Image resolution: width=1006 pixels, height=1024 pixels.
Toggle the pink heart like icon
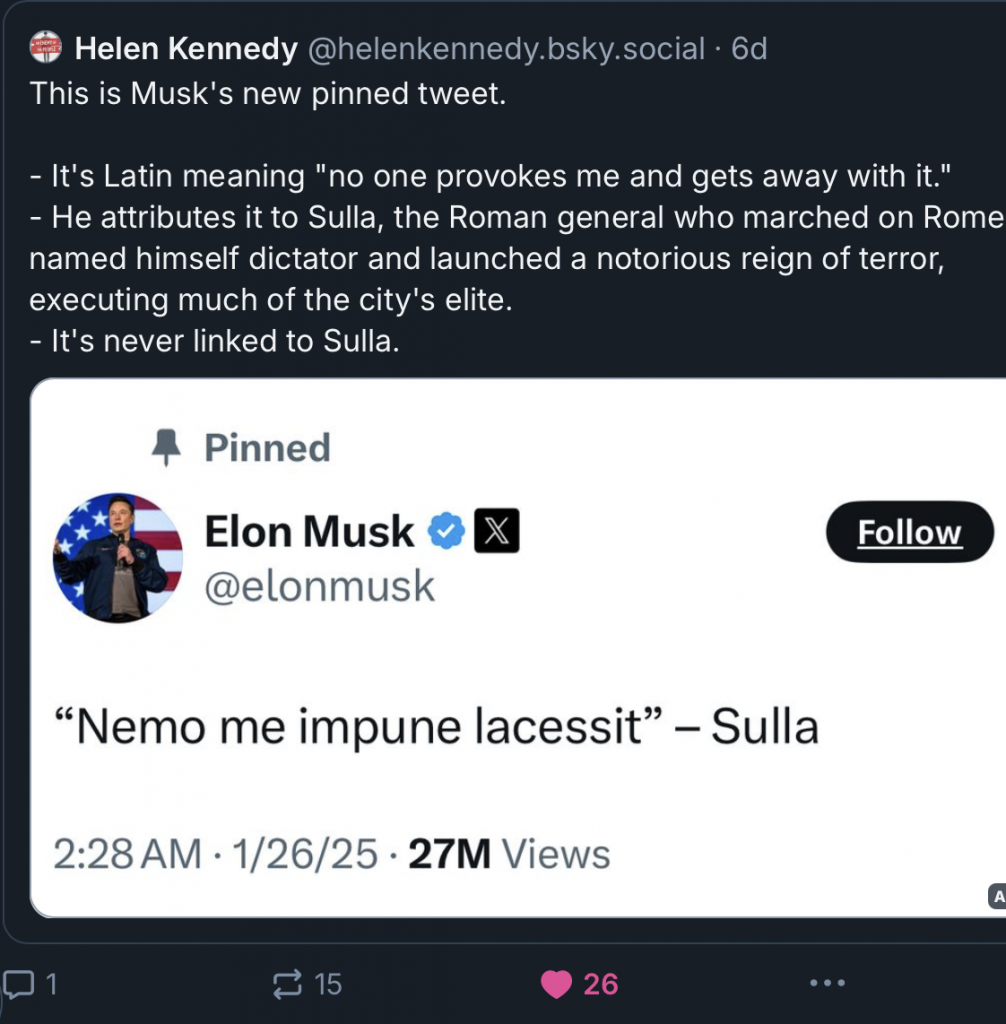coord(556,984)
